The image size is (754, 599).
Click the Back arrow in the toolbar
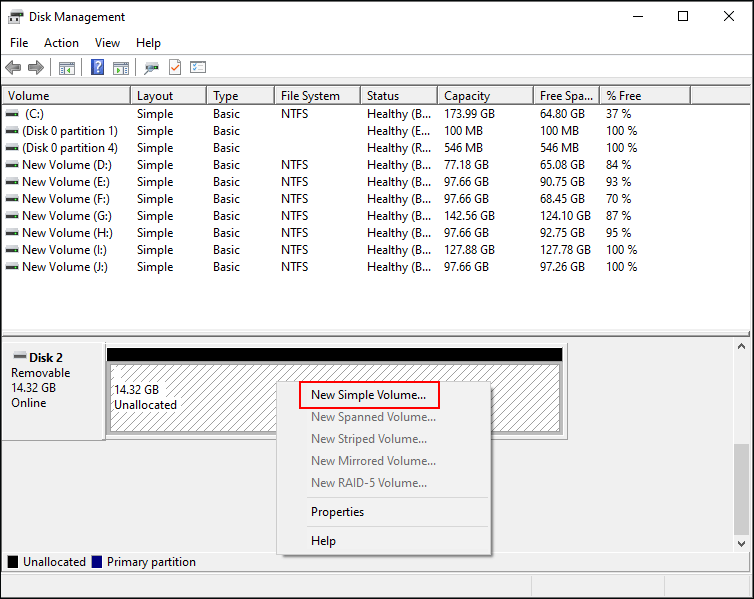13,68
